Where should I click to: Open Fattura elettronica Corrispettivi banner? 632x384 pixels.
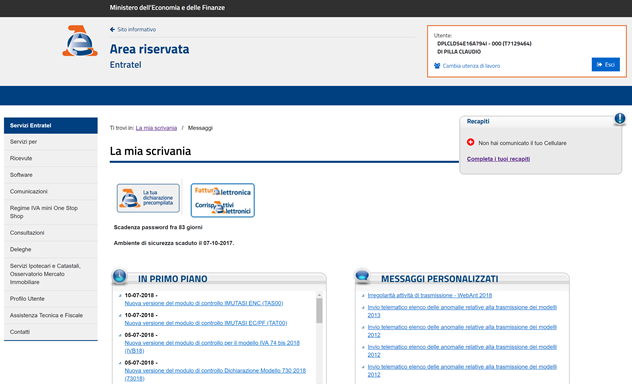tap(222, 200)
